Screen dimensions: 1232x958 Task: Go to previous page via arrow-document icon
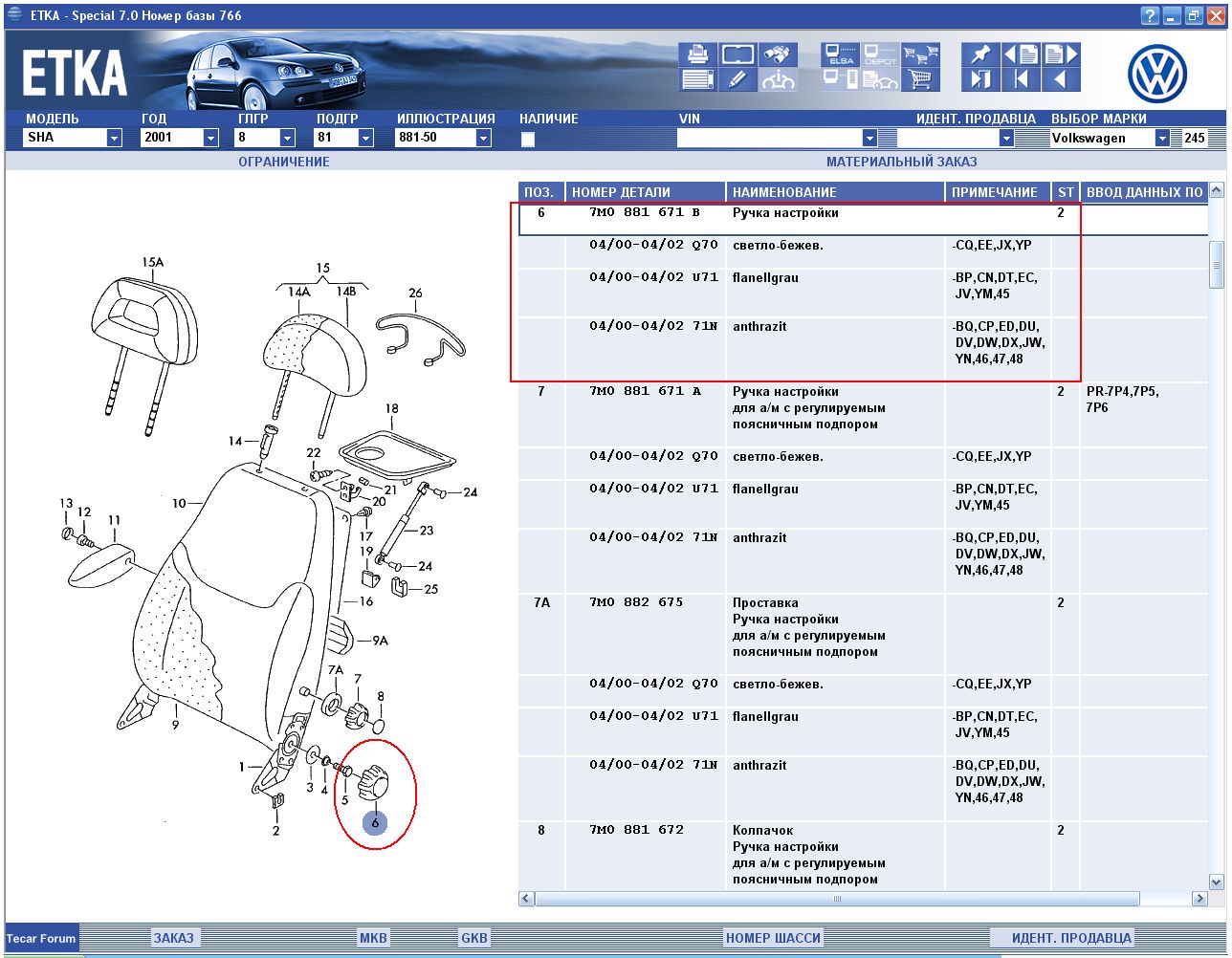click(1021, 54)
